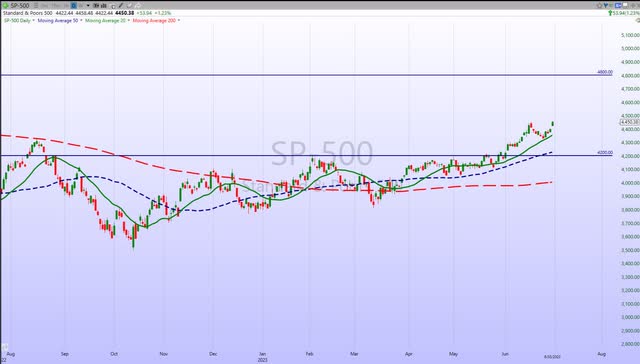
Task: Open the Moving Average 50 legend dropdown
Action: coord(81,20)
